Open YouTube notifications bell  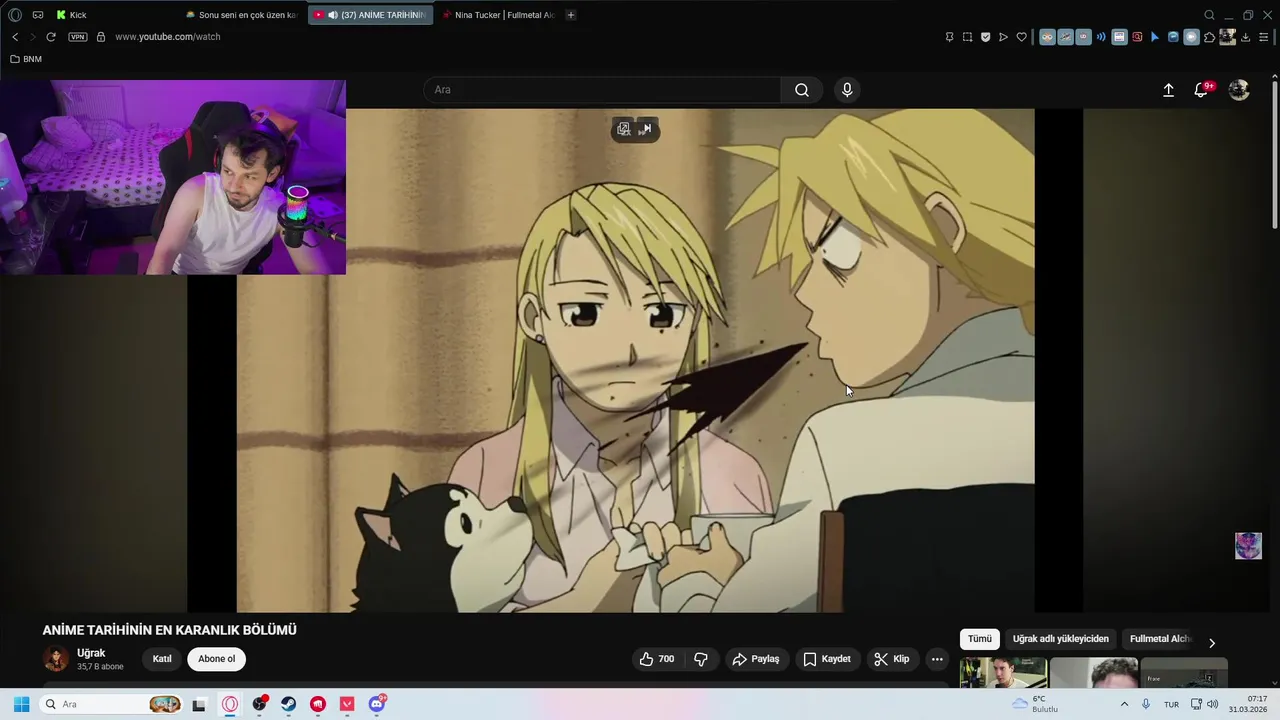coord(1202,90)
